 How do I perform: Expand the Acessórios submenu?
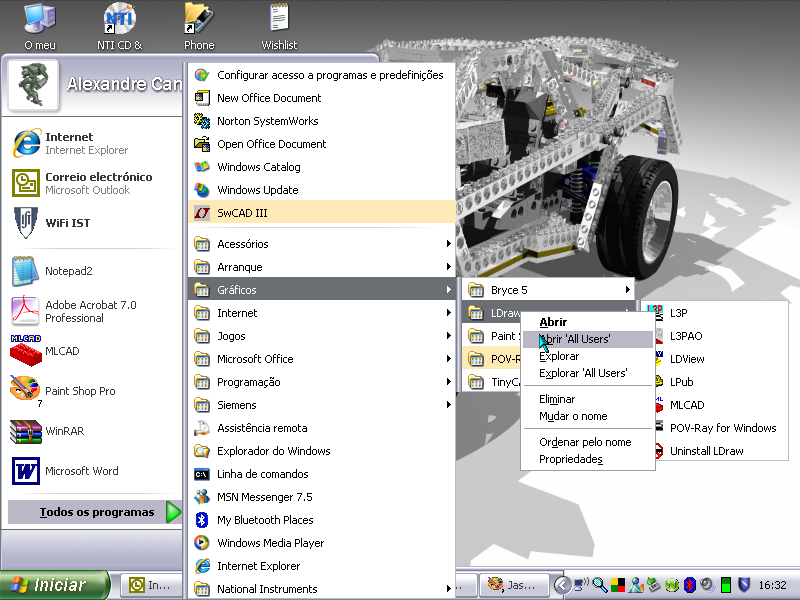point(321,244)
